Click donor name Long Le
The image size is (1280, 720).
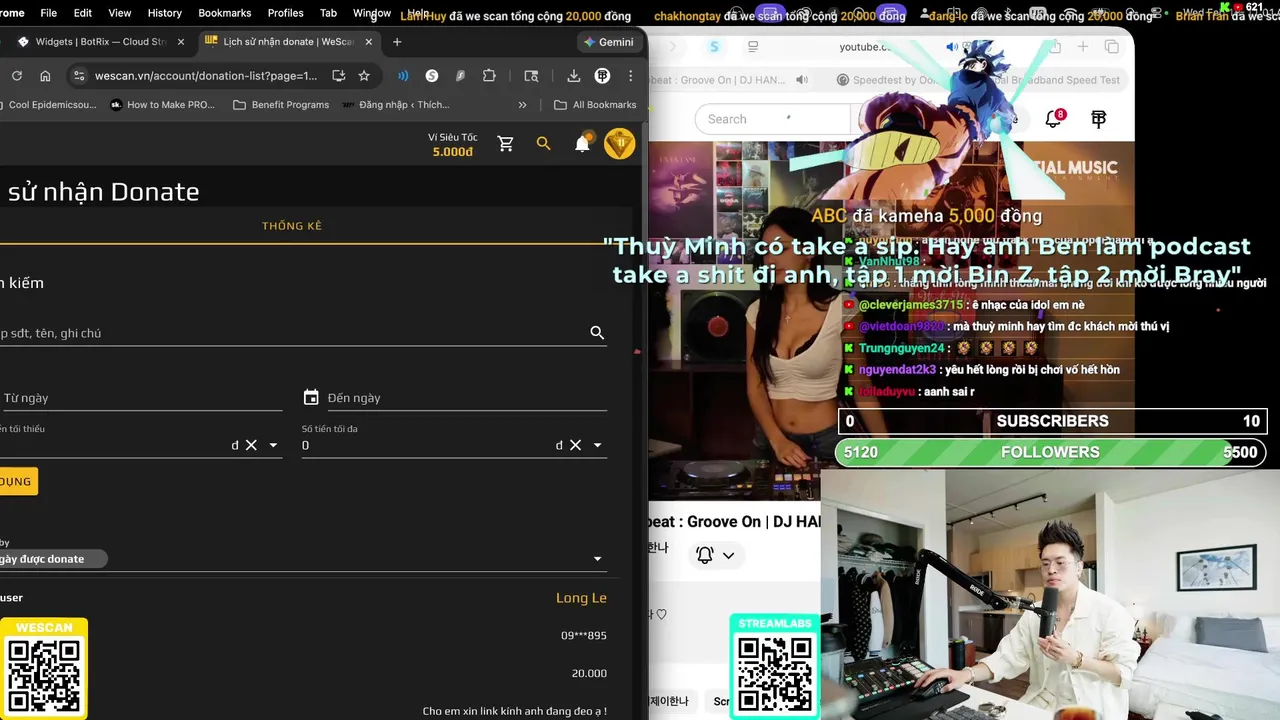pyautogui.click(x=581, y=598)
